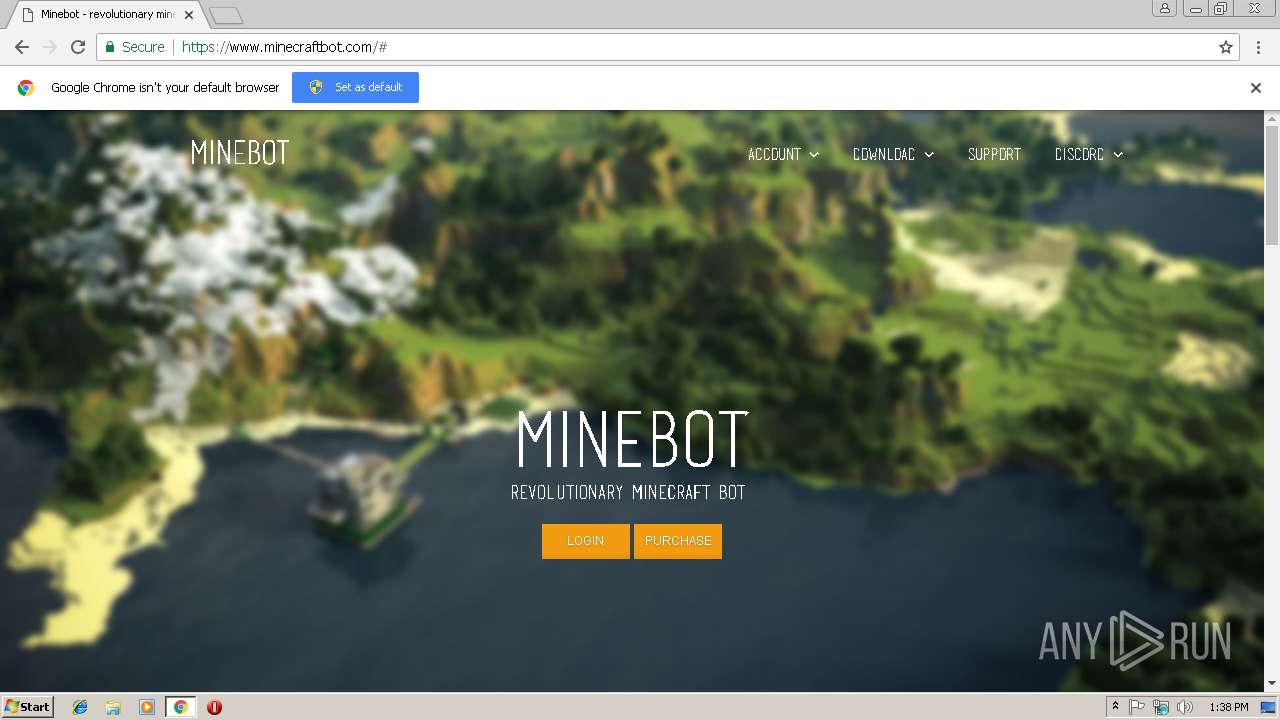Open the media player taskbar icon

coord(147,707)
